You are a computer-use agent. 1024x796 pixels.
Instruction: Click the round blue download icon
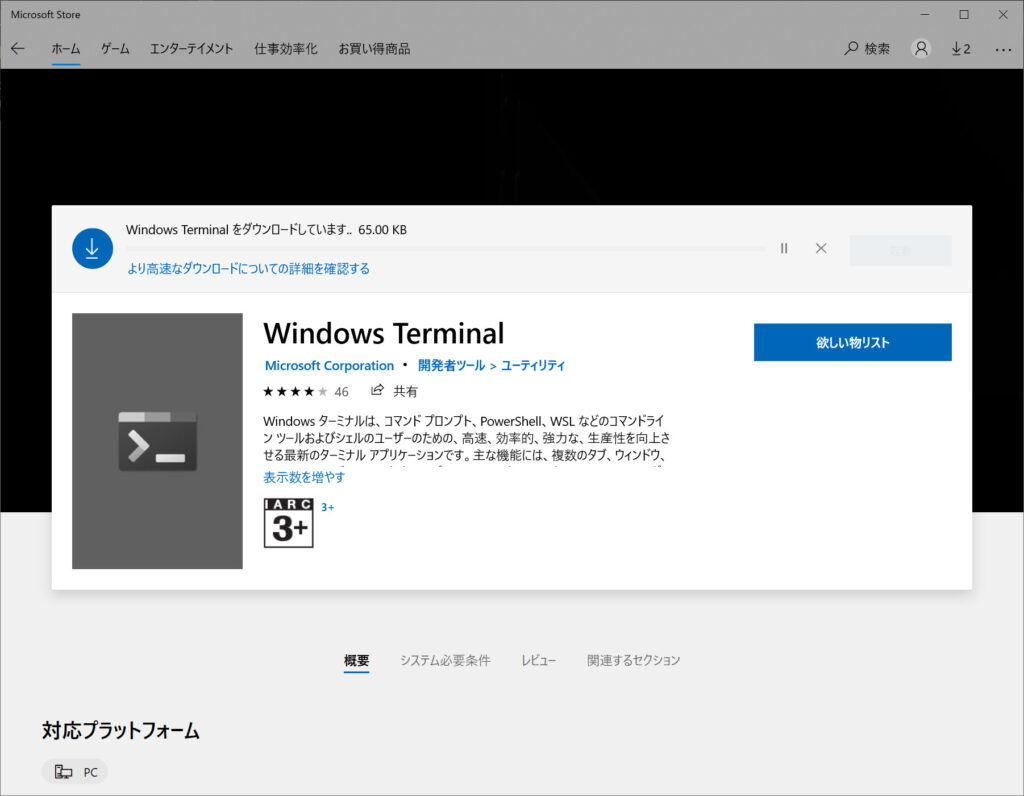pos(92,248)
